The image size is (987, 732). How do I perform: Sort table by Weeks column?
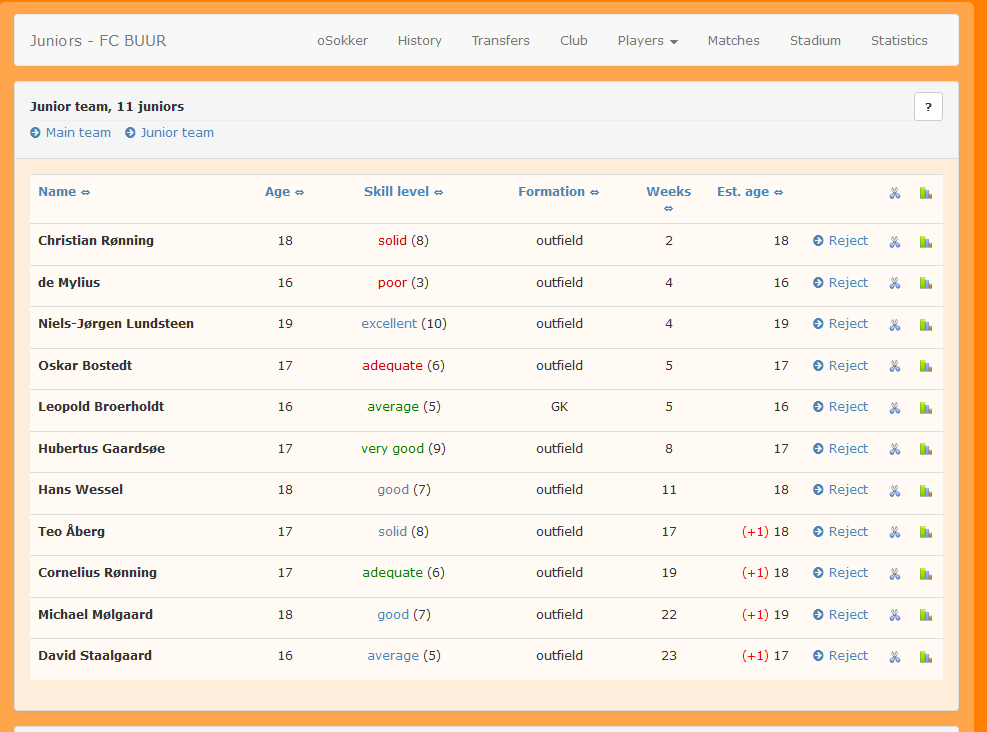[x=668, y=198]
